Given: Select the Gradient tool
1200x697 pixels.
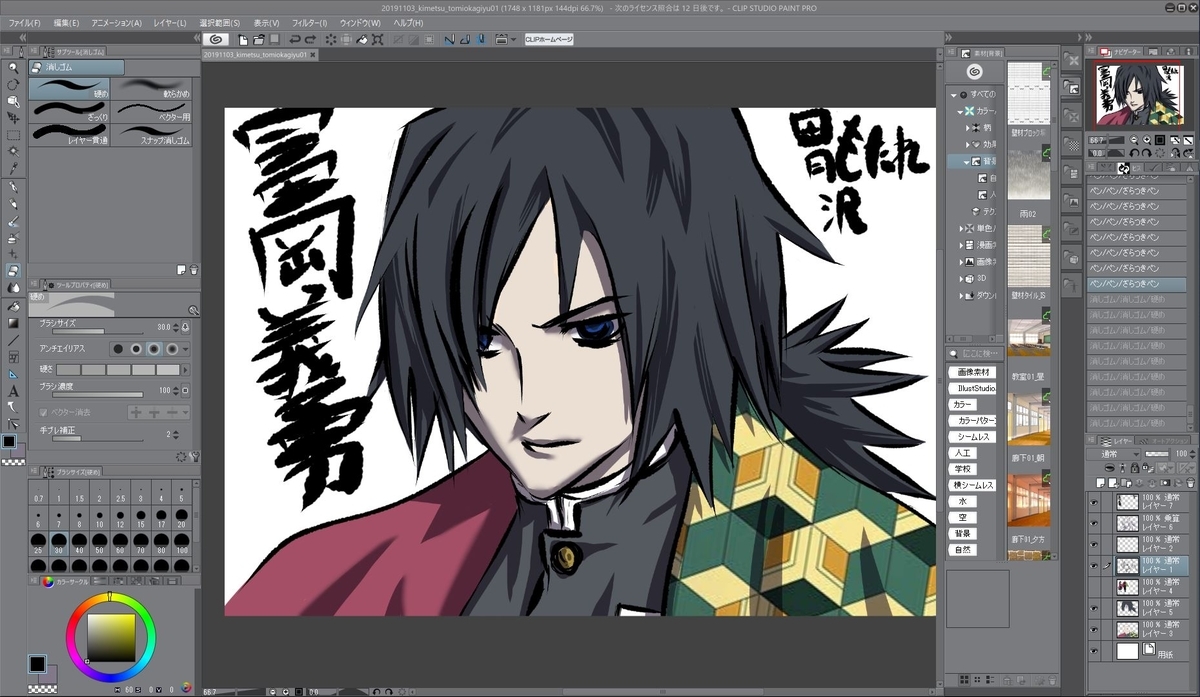Looking at the screenshot, I should tap(13, 323).
